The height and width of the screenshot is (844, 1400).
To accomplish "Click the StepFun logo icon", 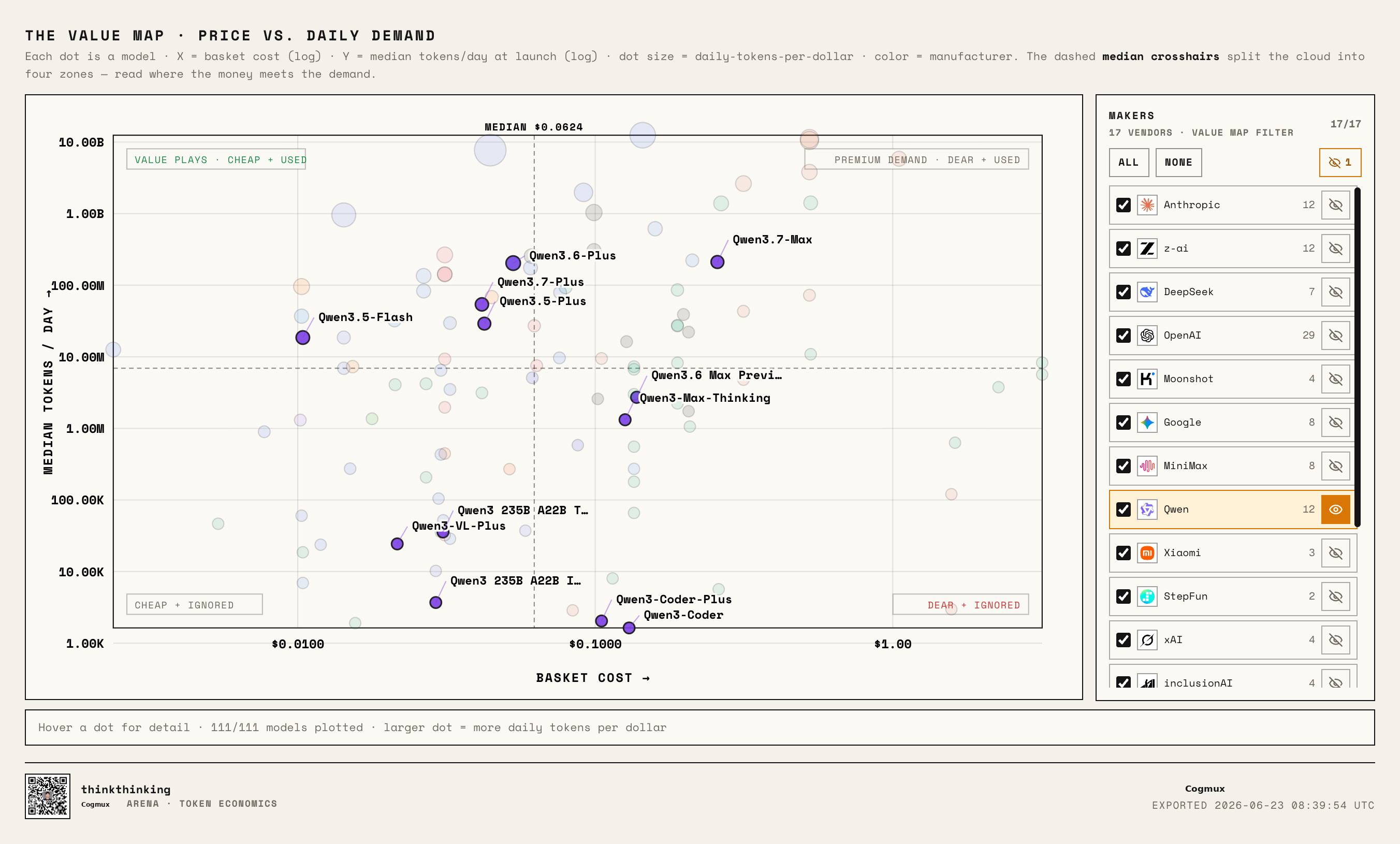I will click(1147, 596).
